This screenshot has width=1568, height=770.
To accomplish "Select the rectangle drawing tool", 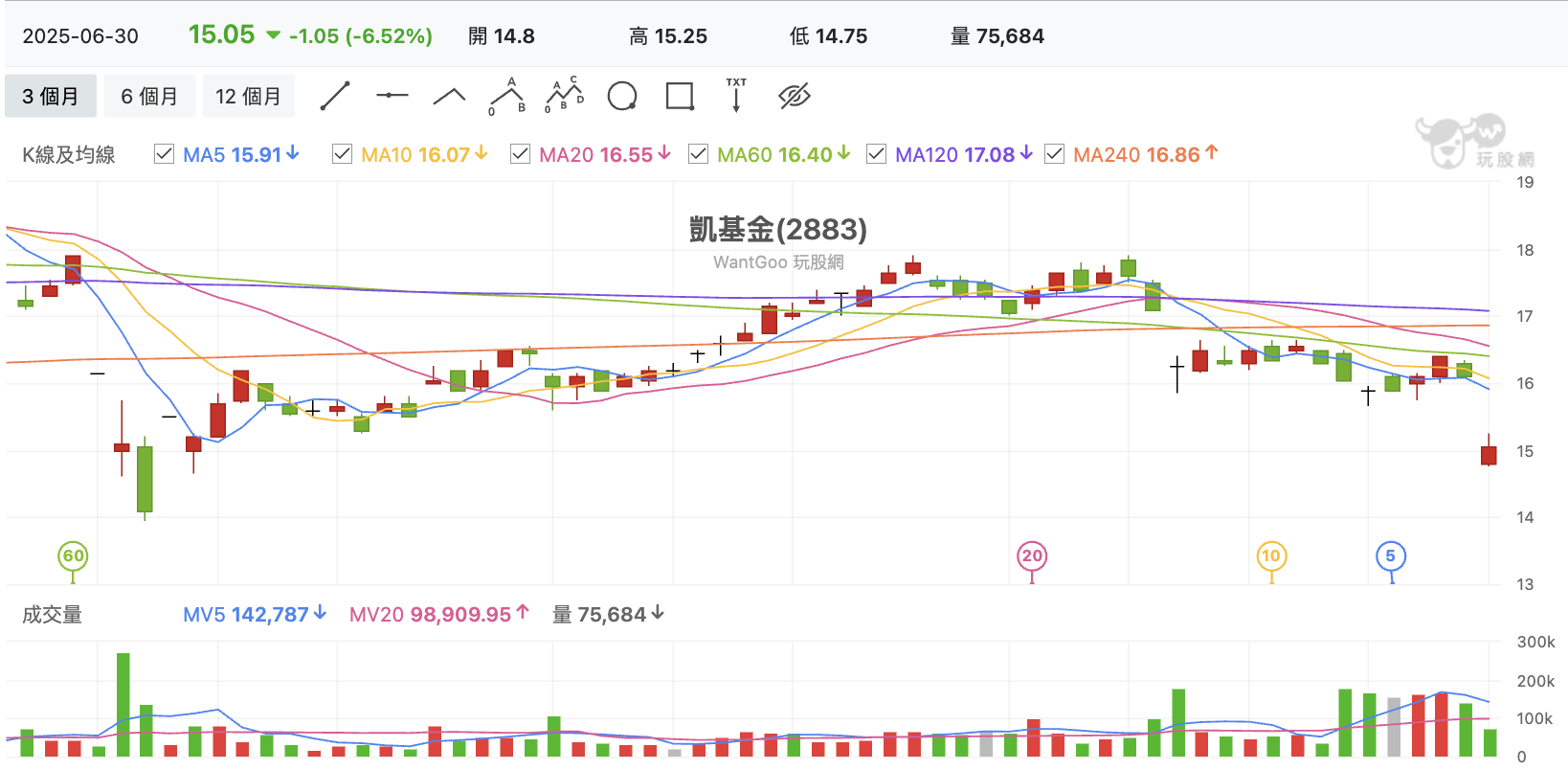I will (x=680, y=96).
